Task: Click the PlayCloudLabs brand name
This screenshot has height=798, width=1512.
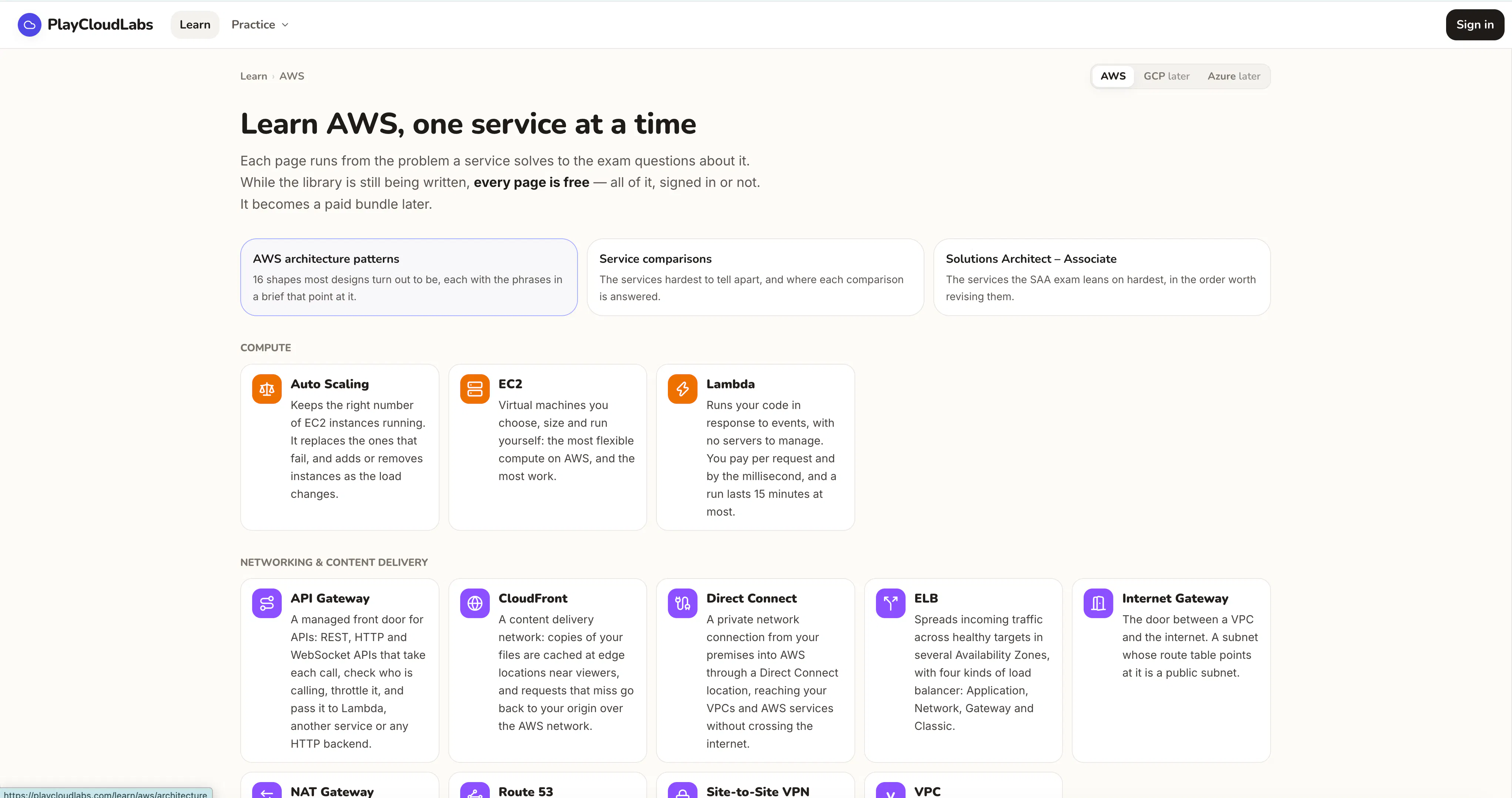Action: (x=100, y=25)
